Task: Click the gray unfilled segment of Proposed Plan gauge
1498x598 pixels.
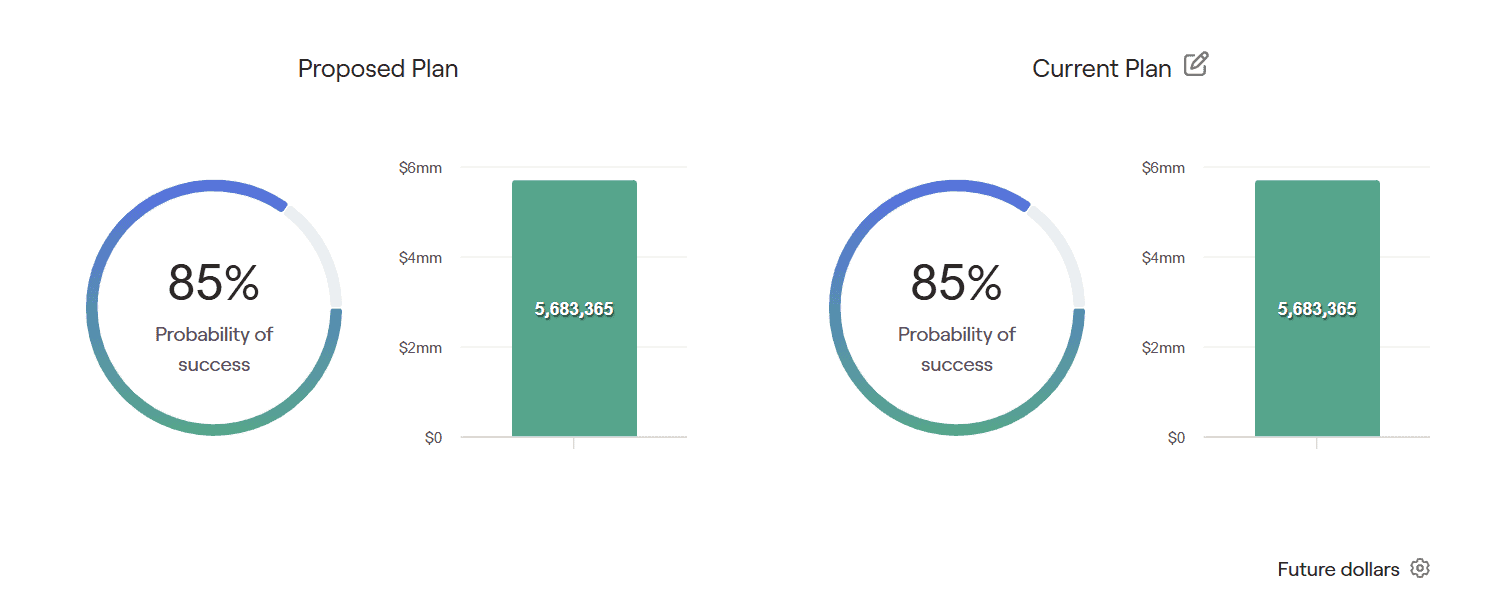Action: [326, 250]
